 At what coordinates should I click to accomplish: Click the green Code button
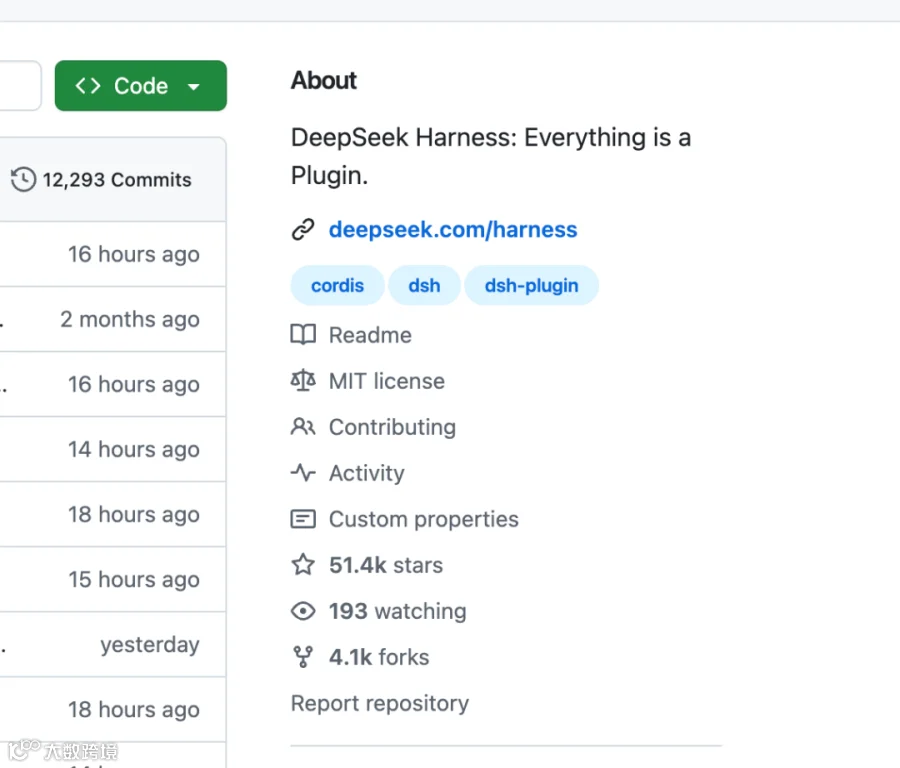(x=141, y=86)
